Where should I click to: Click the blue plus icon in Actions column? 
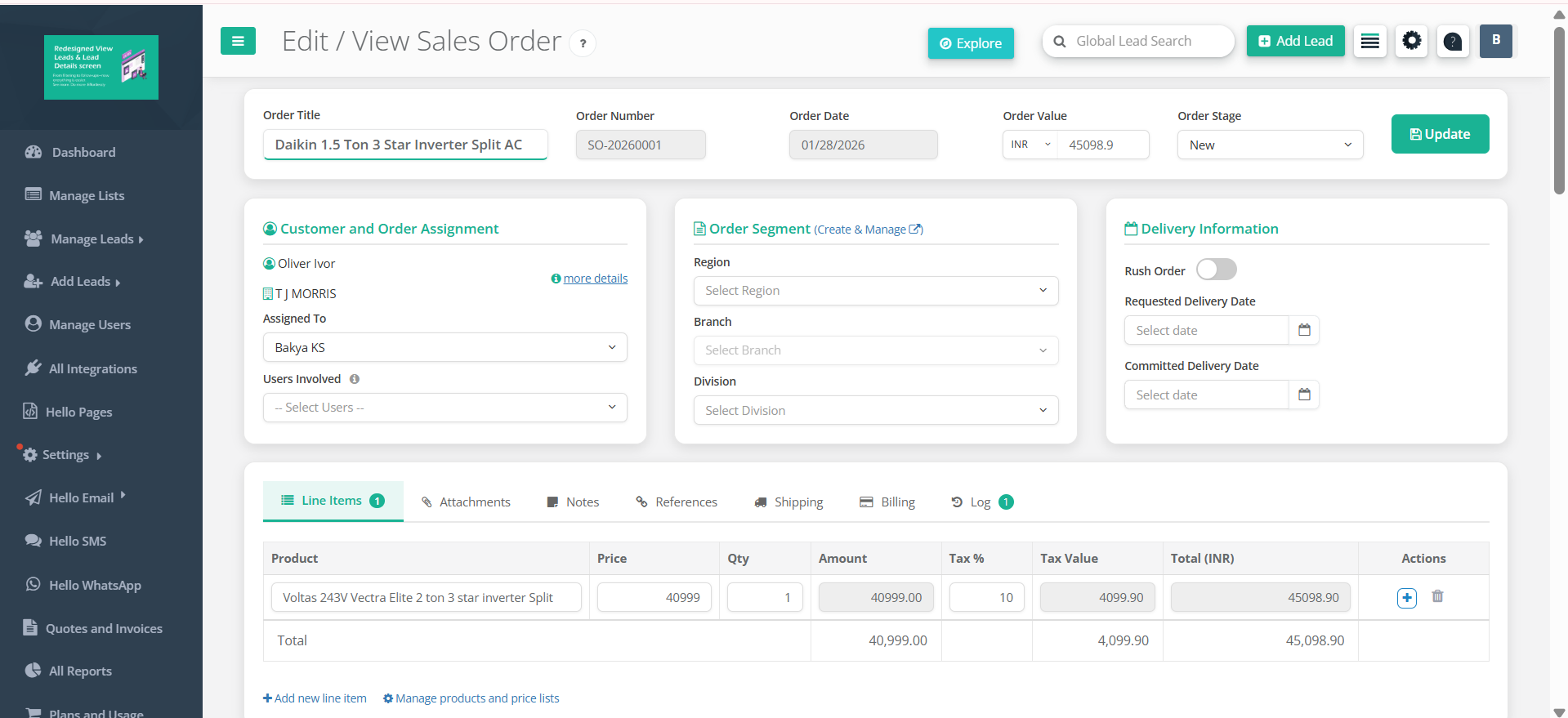(x=1407, y=598)
